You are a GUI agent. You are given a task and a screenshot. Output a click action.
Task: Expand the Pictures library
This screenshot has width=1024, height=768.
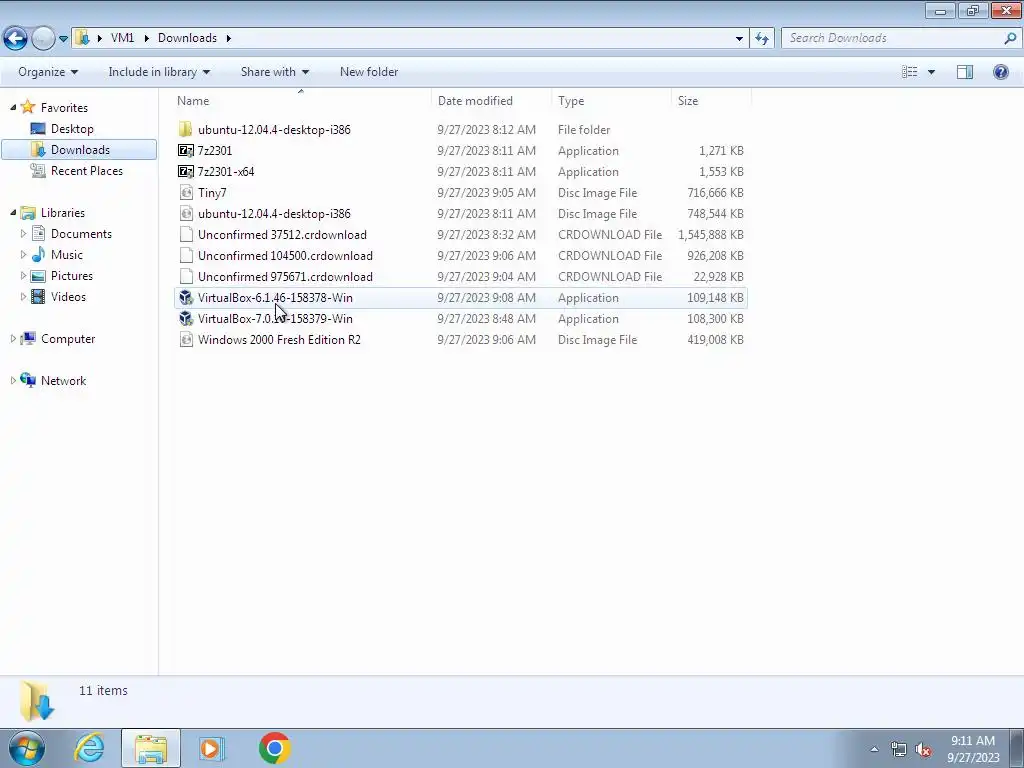24,276
